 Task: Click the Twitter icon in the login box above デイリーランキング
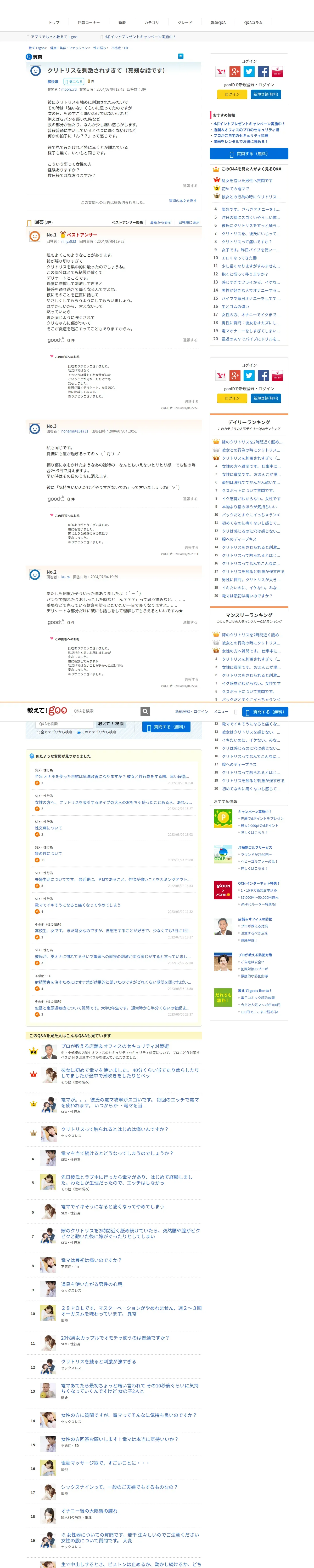pos(249,376)
